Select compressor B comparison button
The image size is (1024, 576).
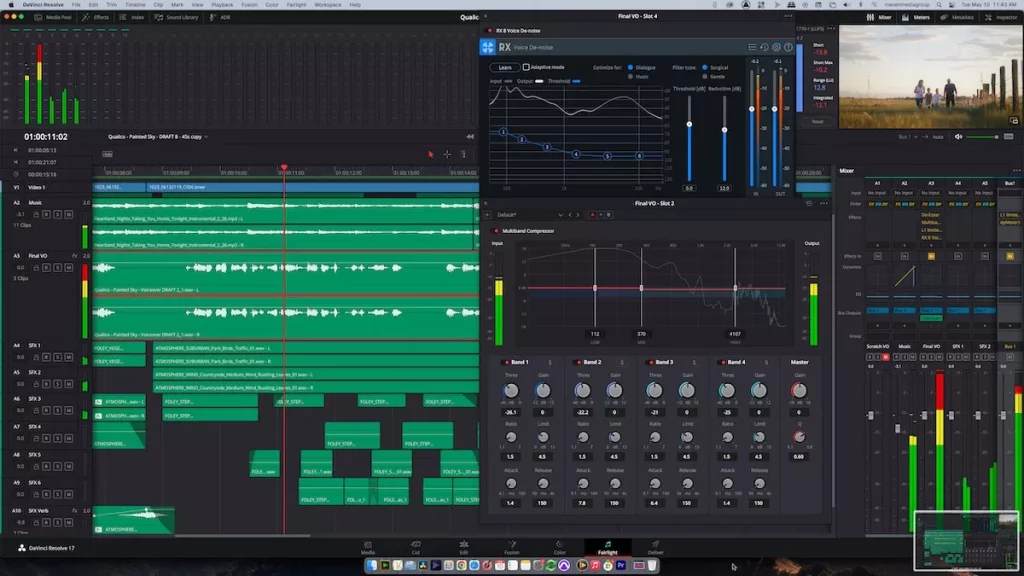(x=609, y=215)
